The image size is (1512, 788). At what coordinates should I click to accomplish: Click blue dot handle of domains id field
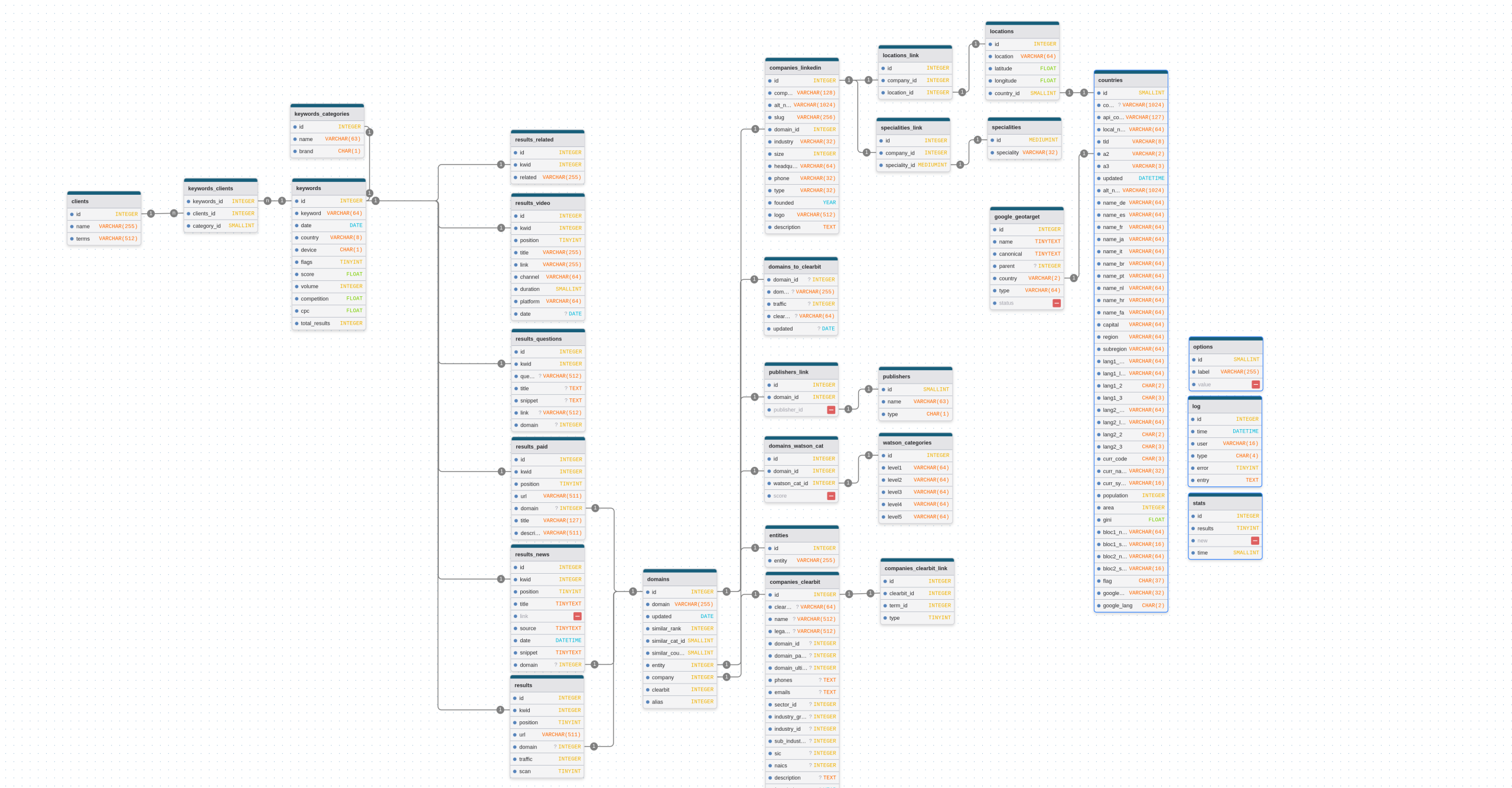(x=648, y=592)
